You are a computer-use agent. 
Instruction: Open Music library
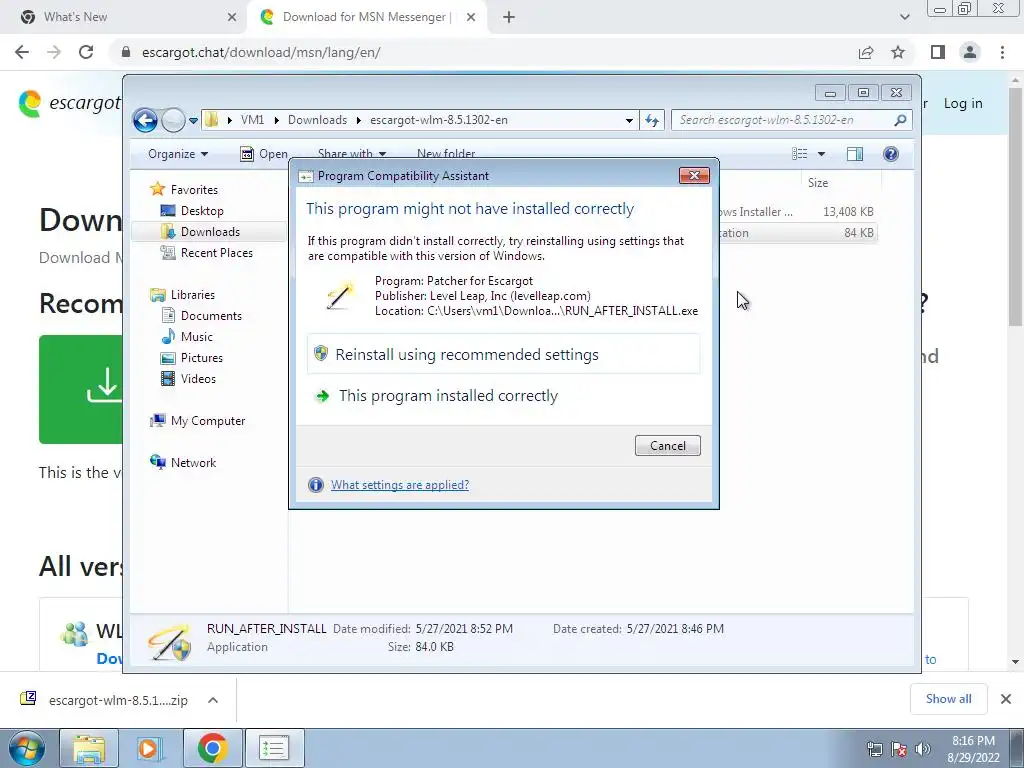(197, 336)
